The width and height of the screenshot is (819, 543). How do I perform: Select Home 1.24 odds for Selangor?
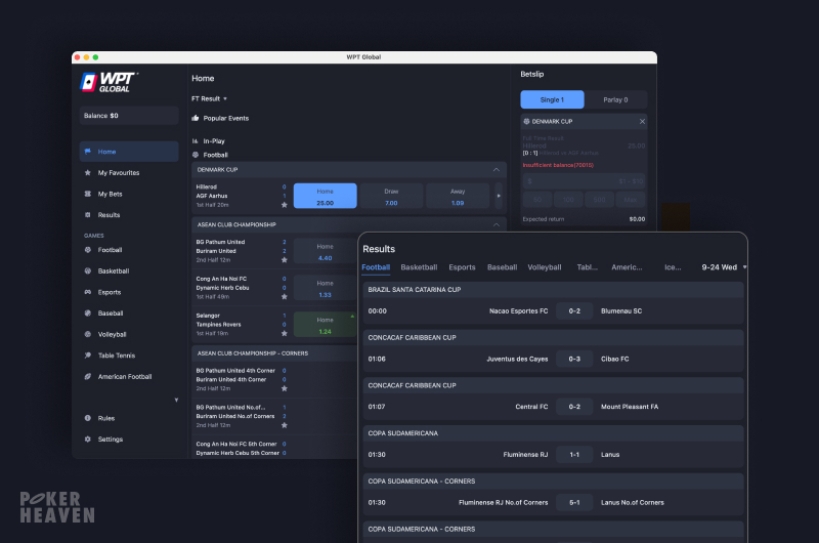(x=325, y=324)
